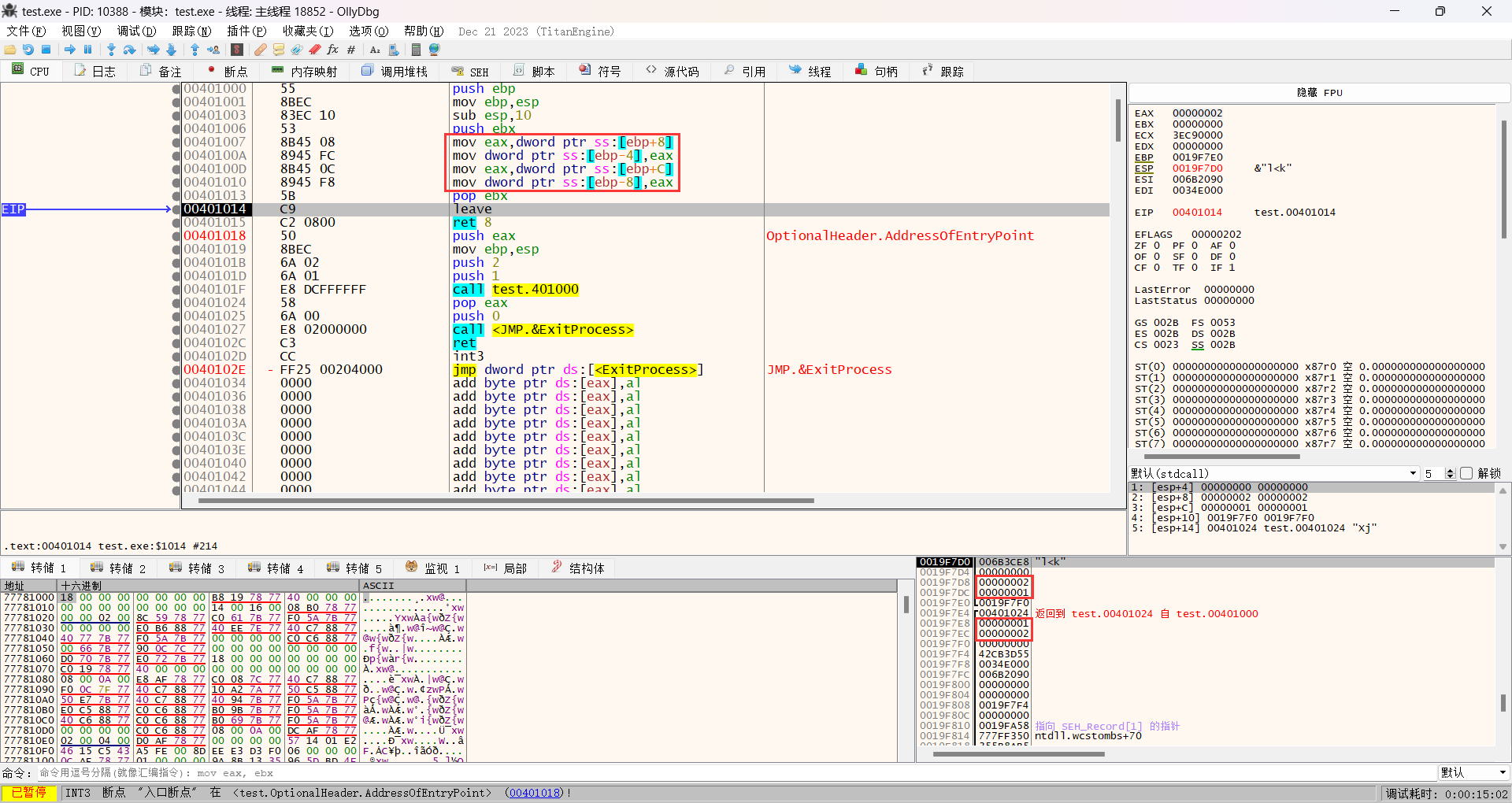Toggle breakpoint bullet at 00401015
1512x803 pixels.
tap(176, 223)
